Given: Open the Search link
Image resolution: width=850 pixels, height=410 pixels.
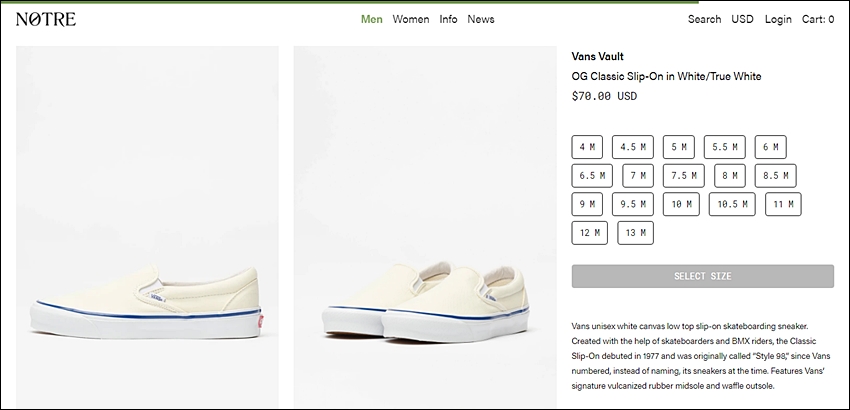Looking at the screenshot, I should tap(704, 19).
